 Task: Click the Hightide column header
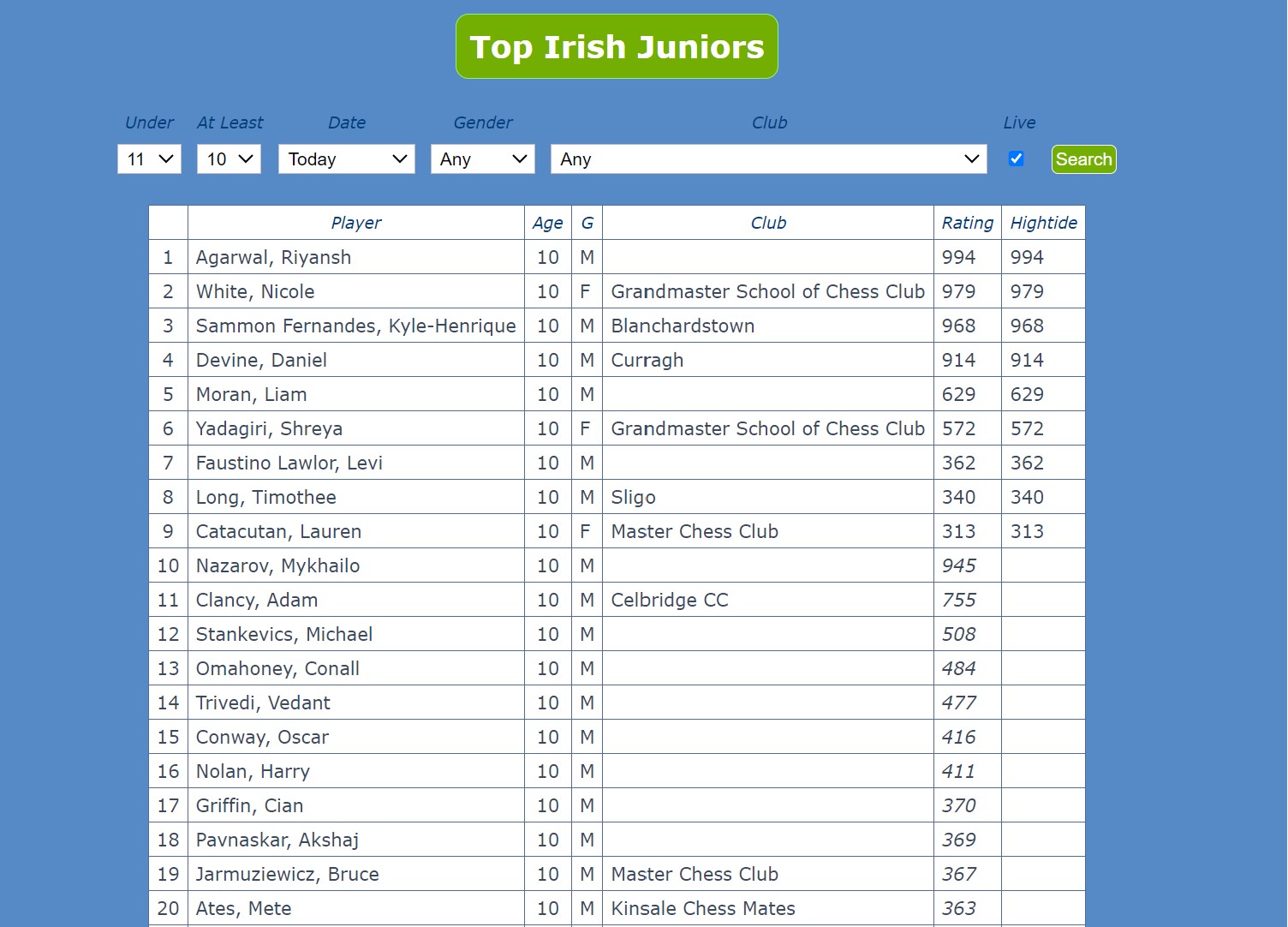pos(1043,223)
